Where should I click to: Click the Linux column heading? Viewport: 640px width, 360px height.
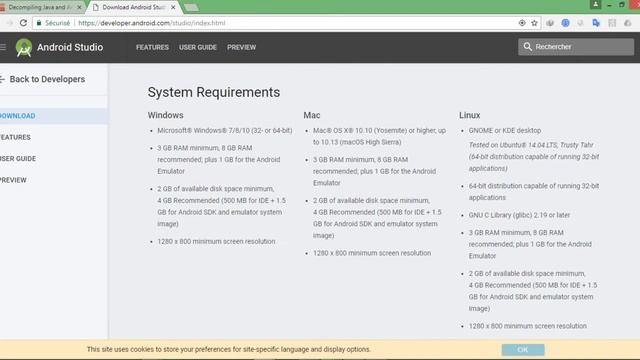coord(469,116)
